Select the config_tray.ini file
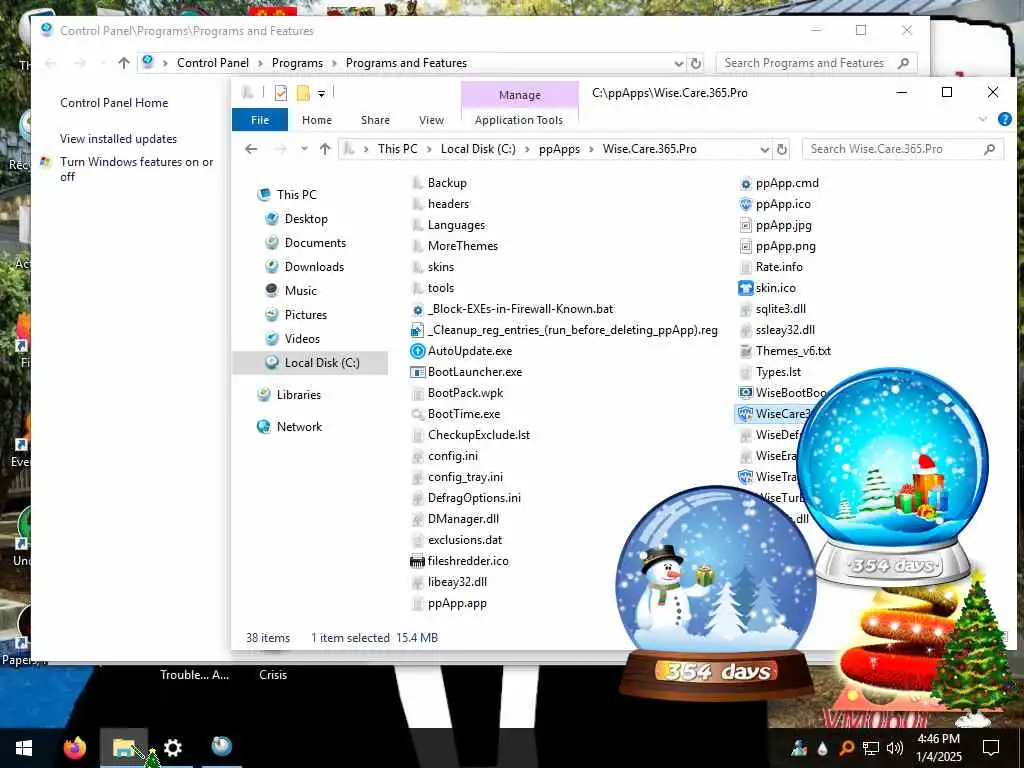Viewport: 1024px width, 768px height. tap(465, 477)
